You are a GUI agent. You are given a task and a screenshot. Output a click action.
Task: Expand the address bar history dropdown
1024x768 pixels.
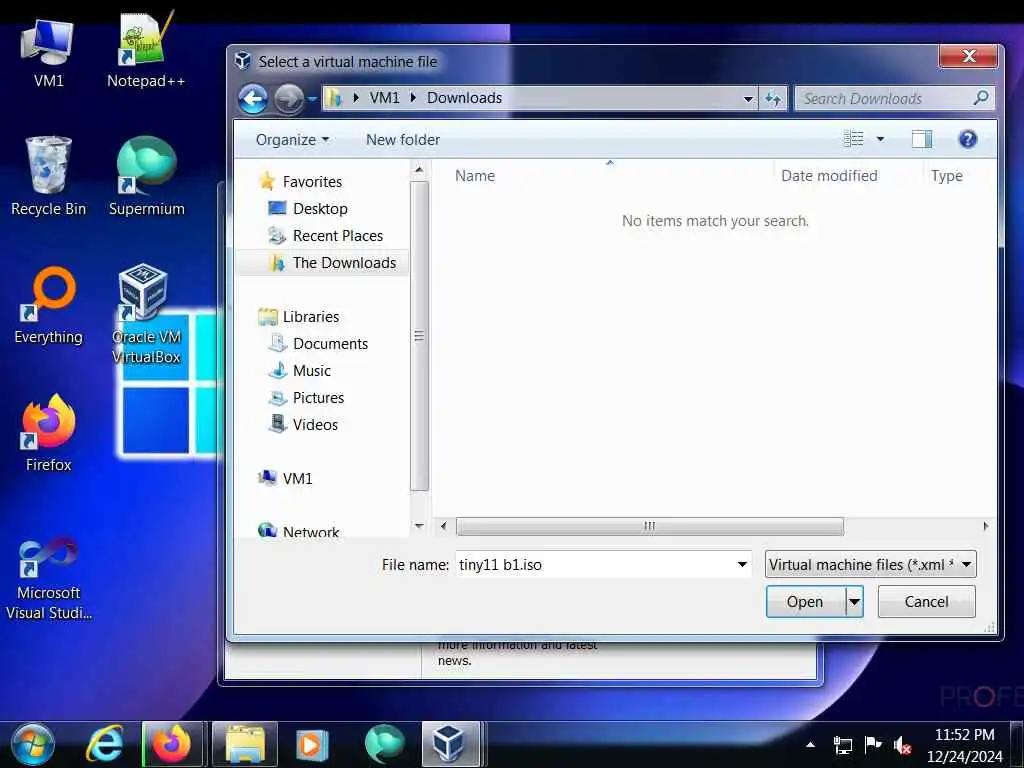[748, 99]
